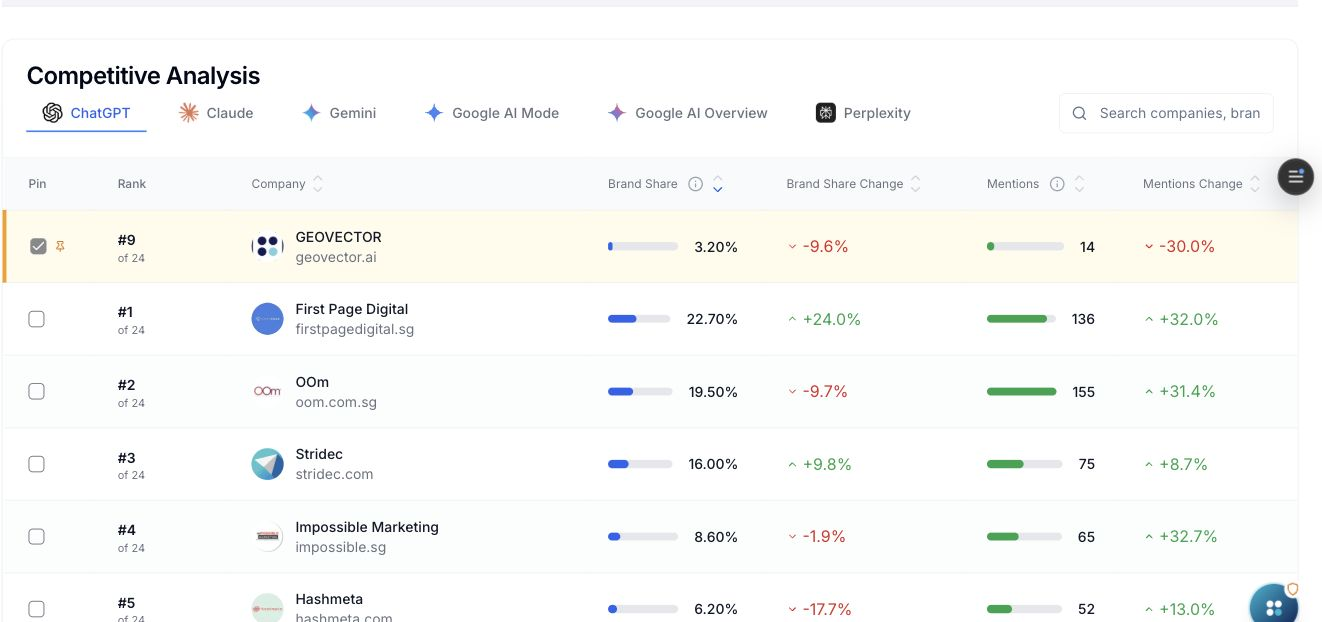1322x622 pixels.
Task: Open the floating dark menu button
Action: coord(1296,177)
